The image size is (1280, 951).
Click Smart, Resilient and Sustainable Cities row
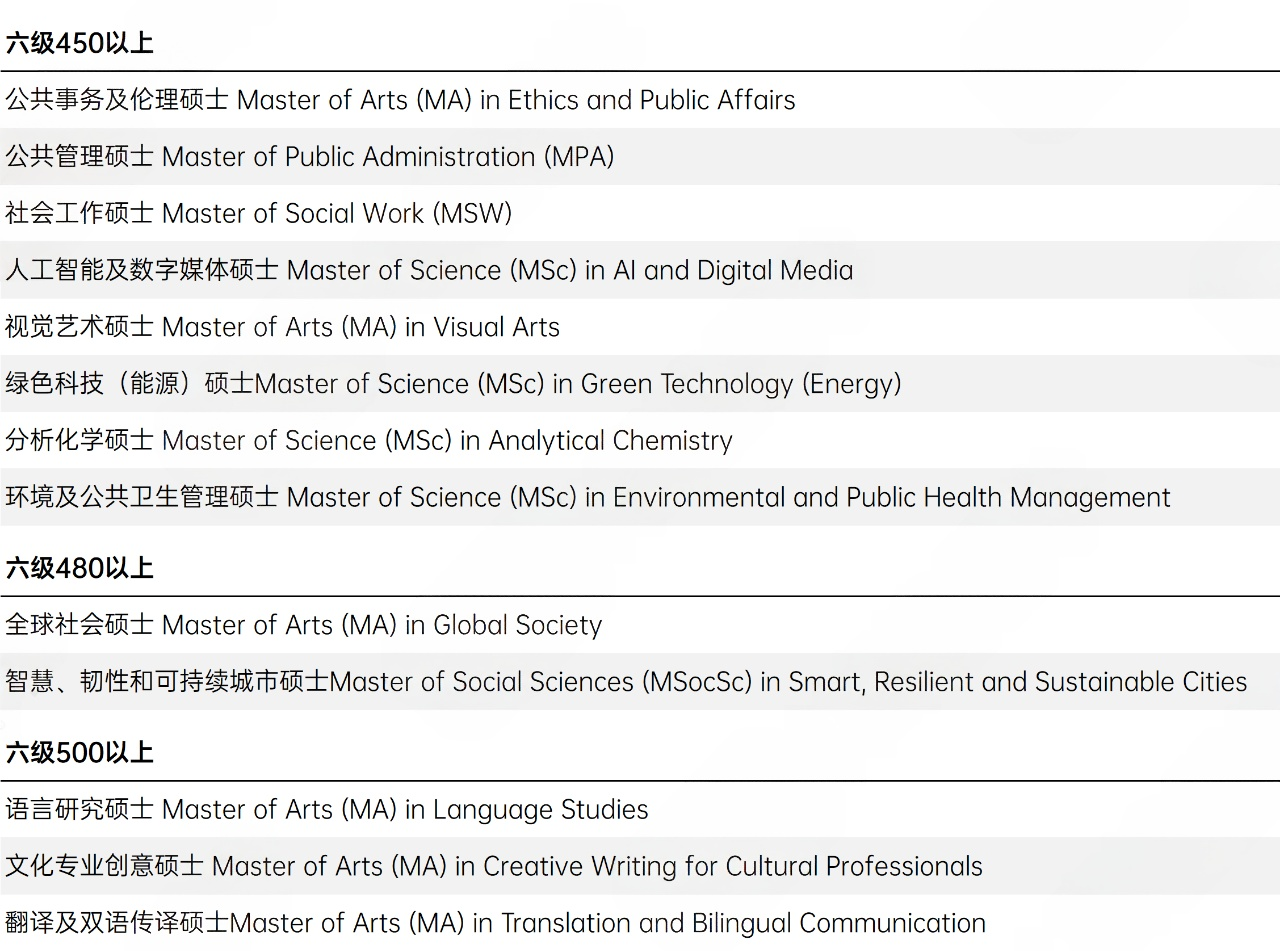626,682
